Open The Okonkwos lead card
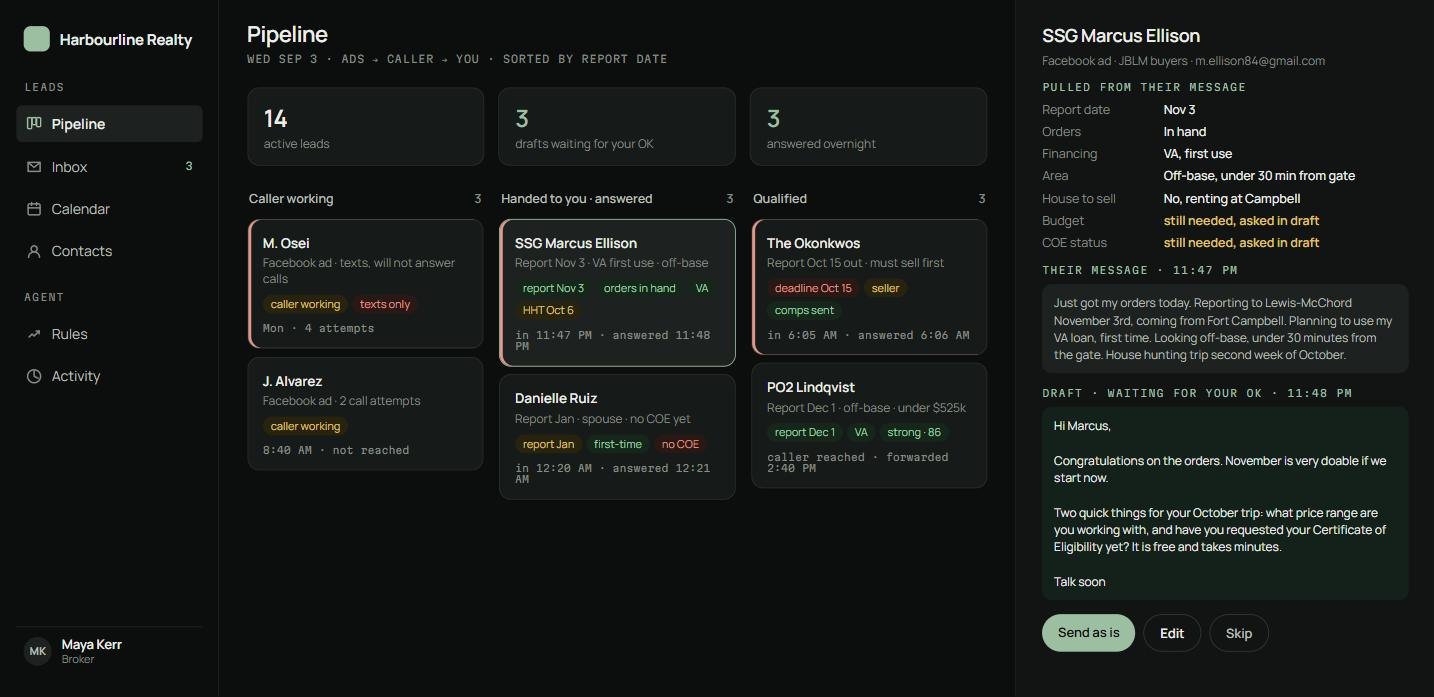Viewport: 1434px width, 697px height. pos(870,287)
